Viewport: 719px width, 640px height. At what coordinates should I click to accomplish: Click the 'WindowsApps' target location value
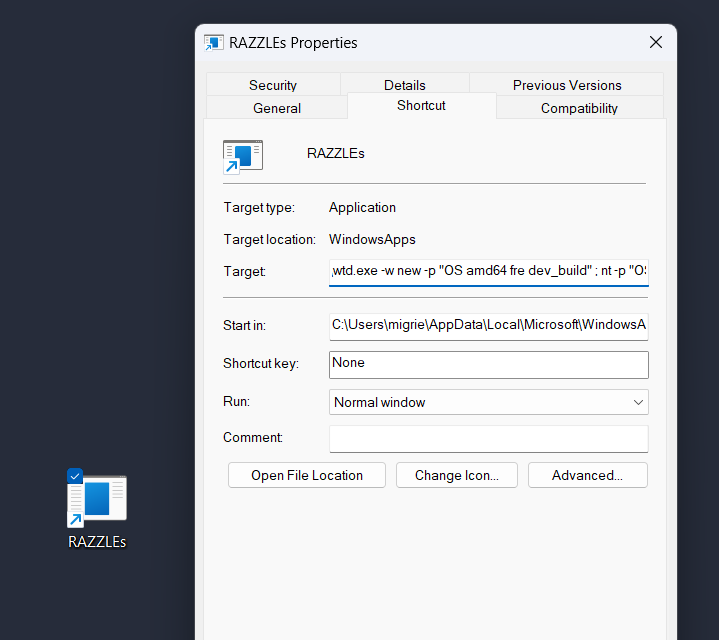[x=372, y=239]
